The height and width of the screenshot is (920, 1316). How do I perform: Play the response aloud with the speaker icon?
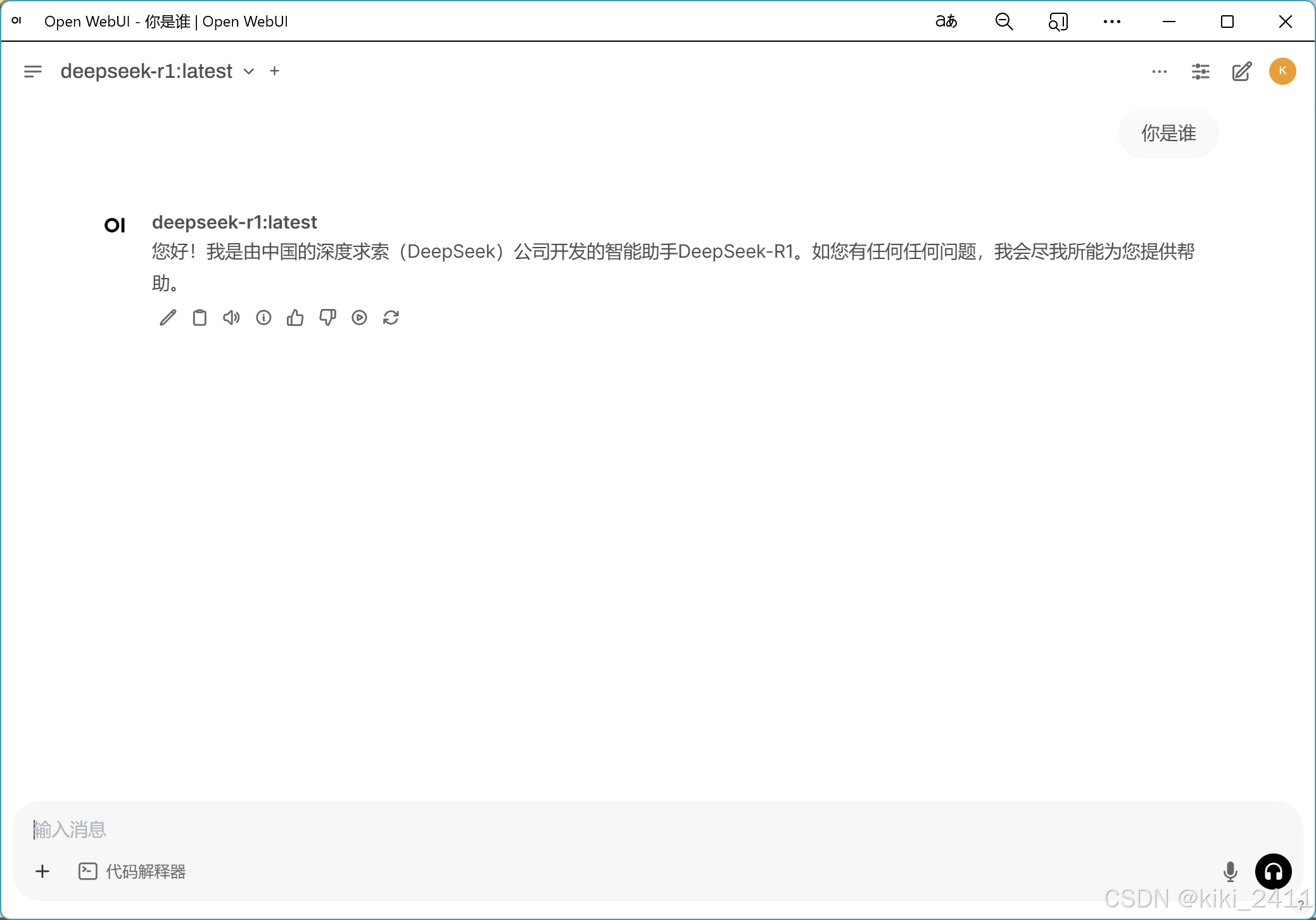click(x=231, y=318)
